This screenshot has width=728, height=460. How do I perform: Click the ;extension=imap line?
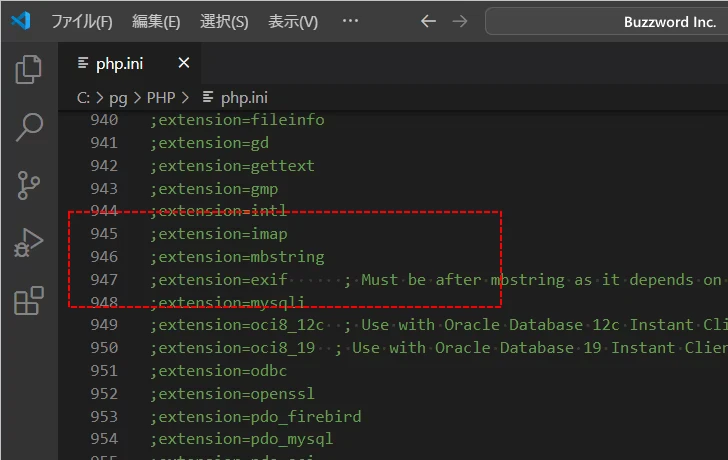tap(219, 234)
